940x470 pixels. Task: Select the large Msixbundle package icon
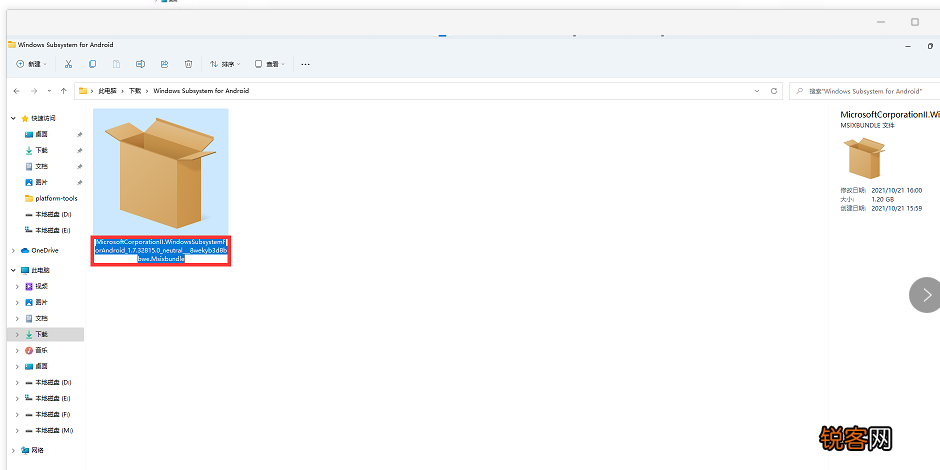click(160, 172)
